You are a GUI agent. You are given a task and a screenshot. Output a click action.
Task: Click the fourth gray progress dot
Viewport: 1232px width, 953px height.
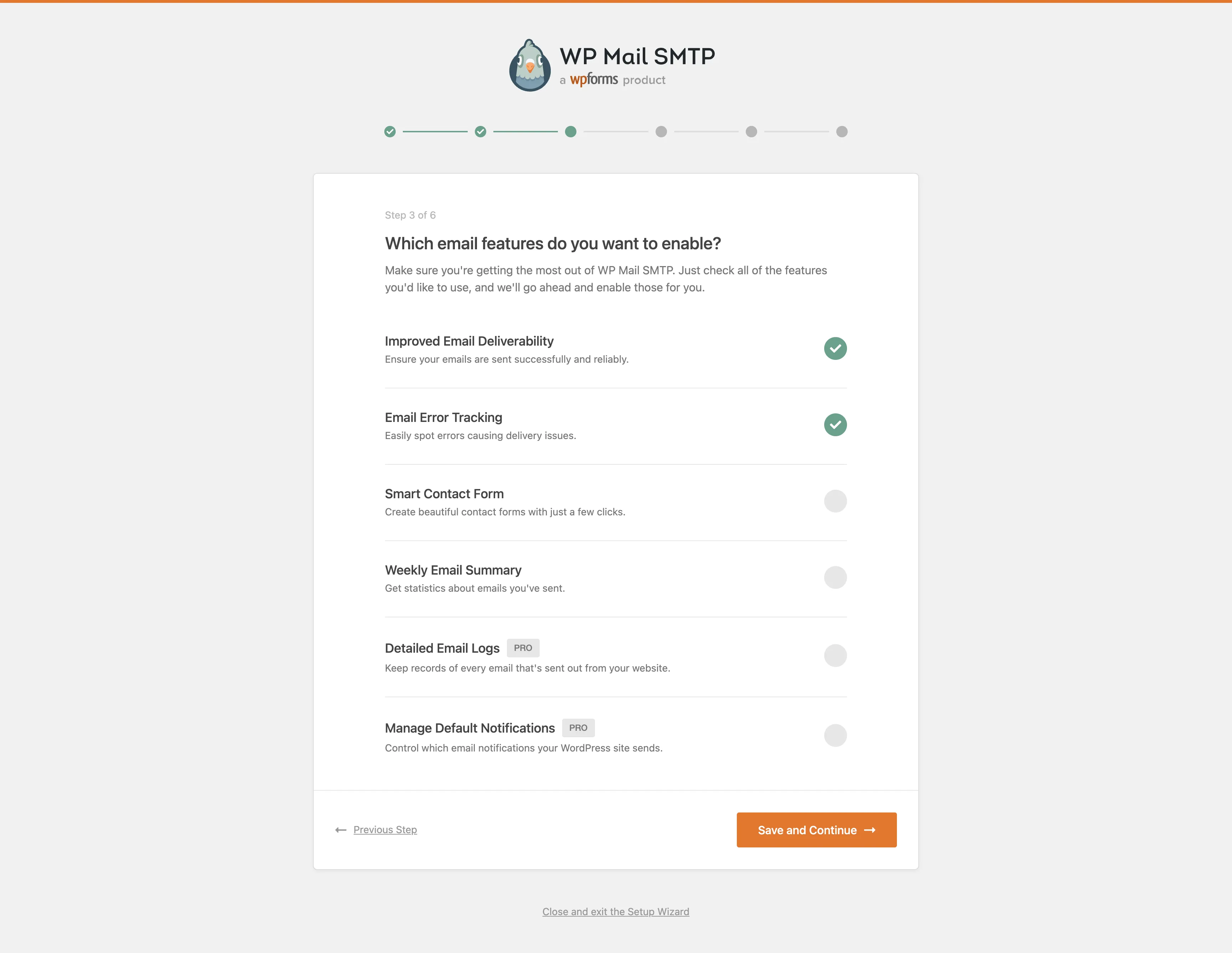(661, 132)
